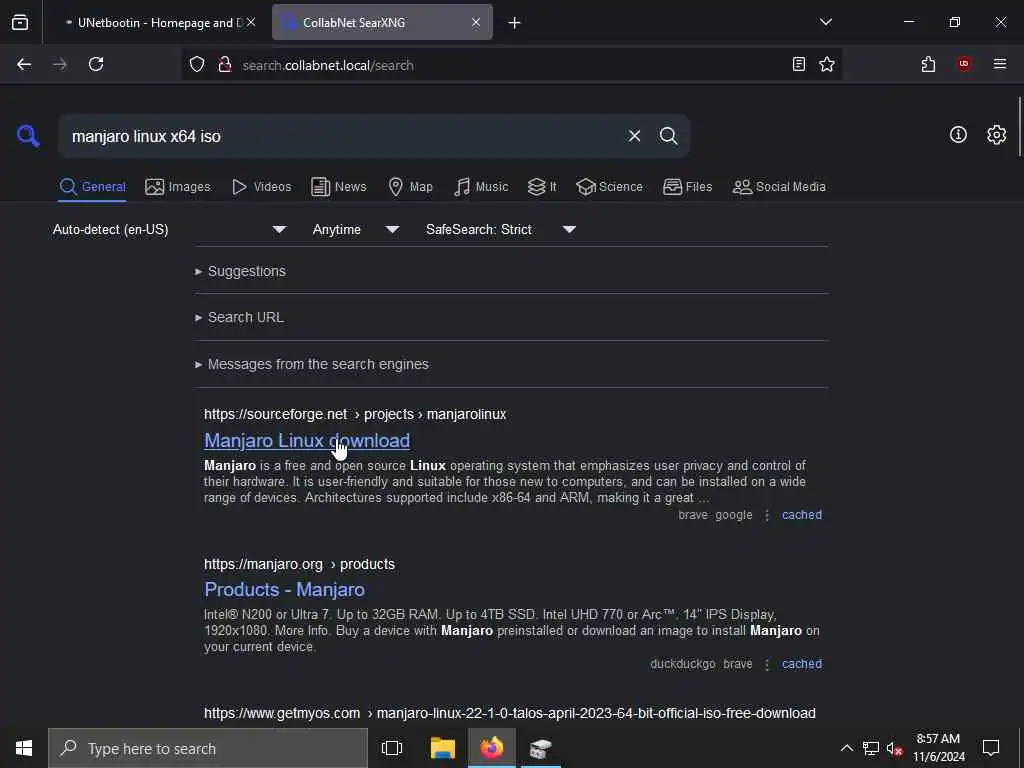Open the Manjaro Linux download link
The height and width of the screenshot is (768, 1024).
[307, 441]
